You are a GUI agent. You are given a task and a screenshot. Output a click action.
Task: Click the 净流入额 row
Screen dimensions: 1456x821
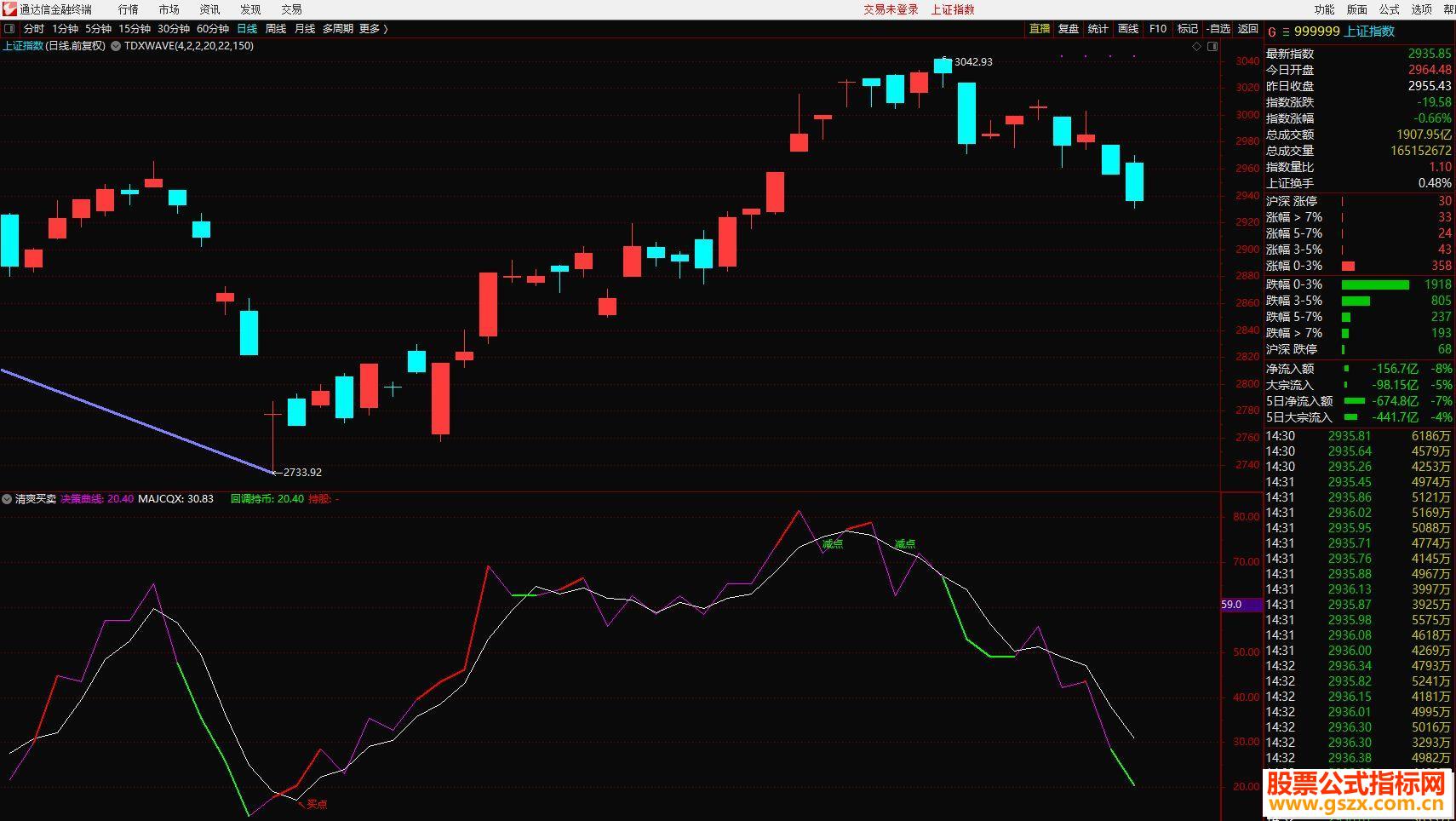click(x=1359, y=369)
